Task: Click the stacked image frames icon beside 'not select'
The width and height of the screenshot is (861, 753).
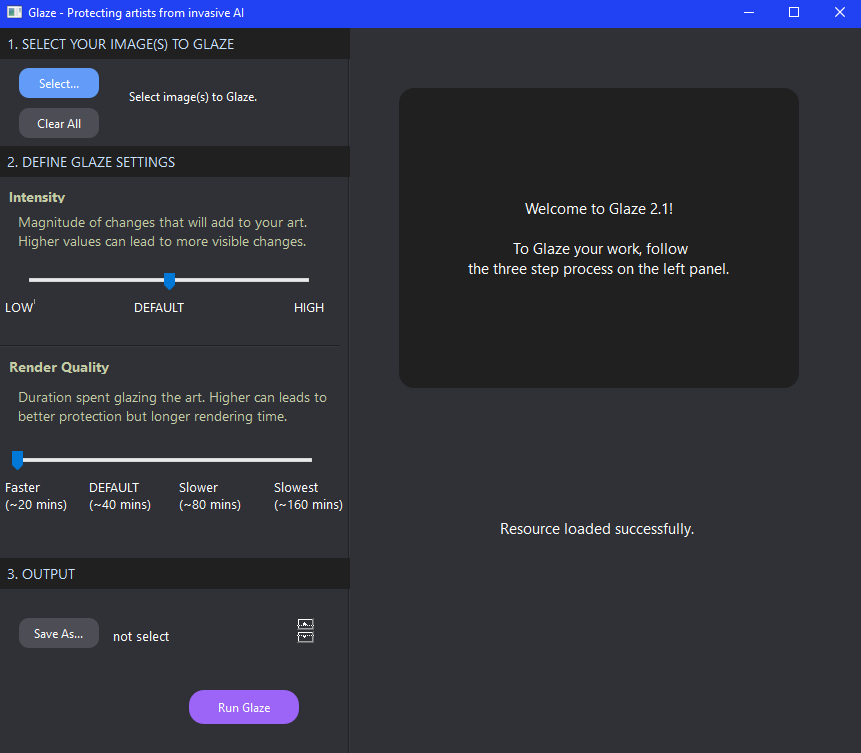Action: [x=305, y=631]
